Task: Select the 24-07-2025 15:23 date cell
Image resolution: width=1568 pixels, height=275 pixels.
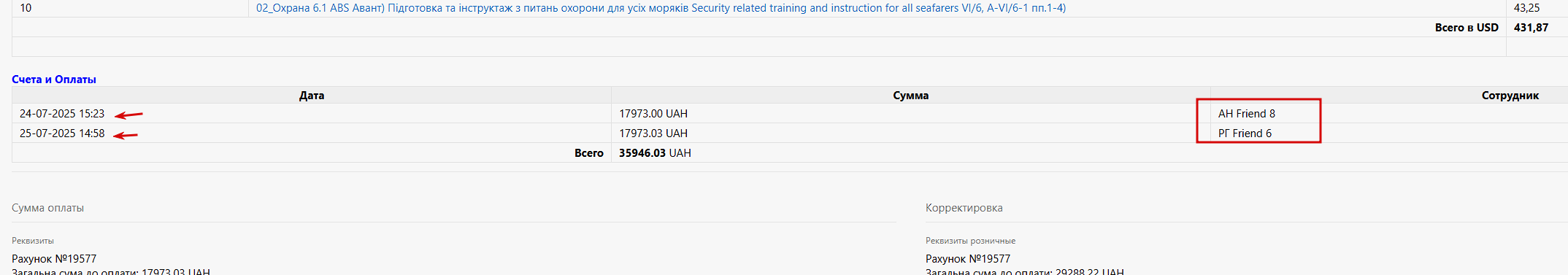Action: point(62,114)
